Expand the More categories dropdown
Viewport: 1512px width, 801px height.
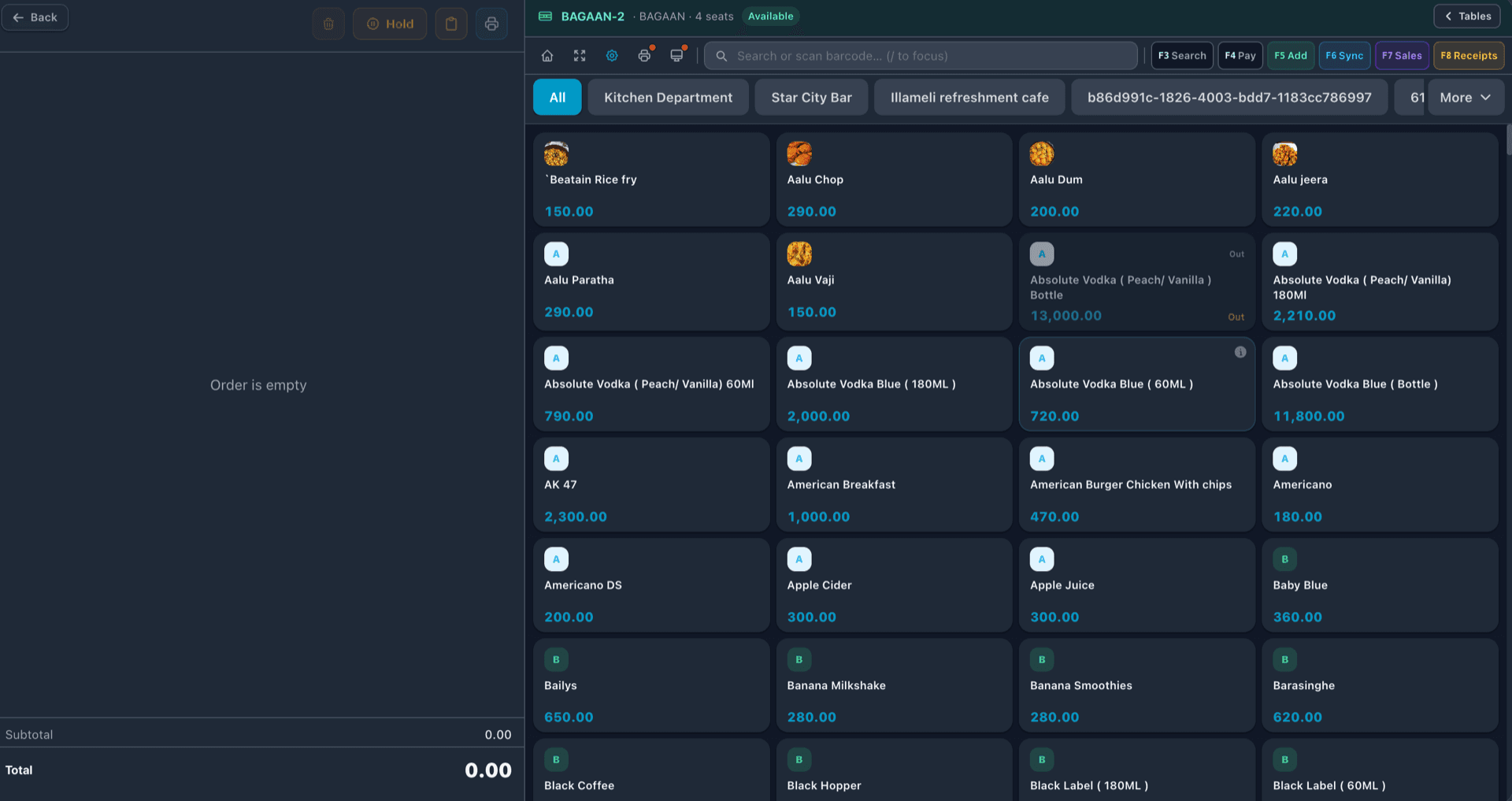[x=1466, y=98]
